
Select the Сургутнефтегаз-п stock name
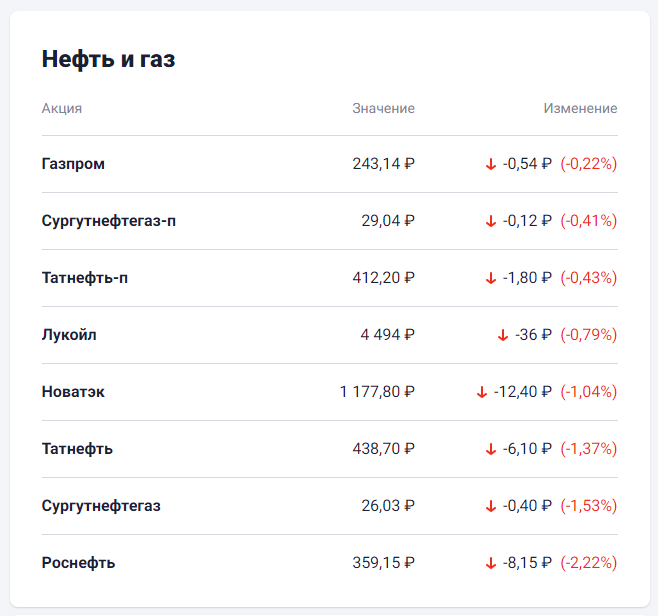(x=109, y=221)
